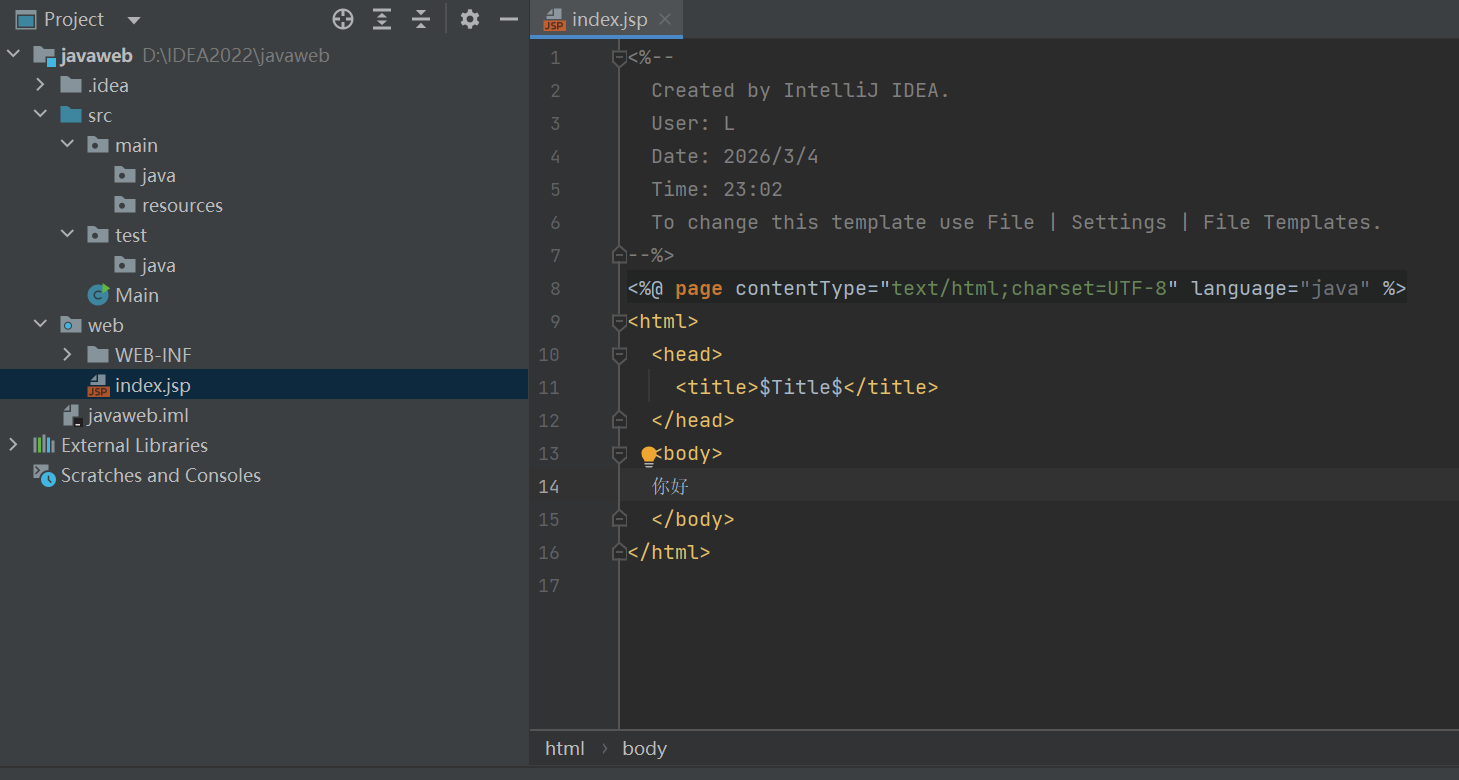Screen dimensions: 1459x780
Task: Collapse the head tag fold at line 10
Action: (619, 354)
